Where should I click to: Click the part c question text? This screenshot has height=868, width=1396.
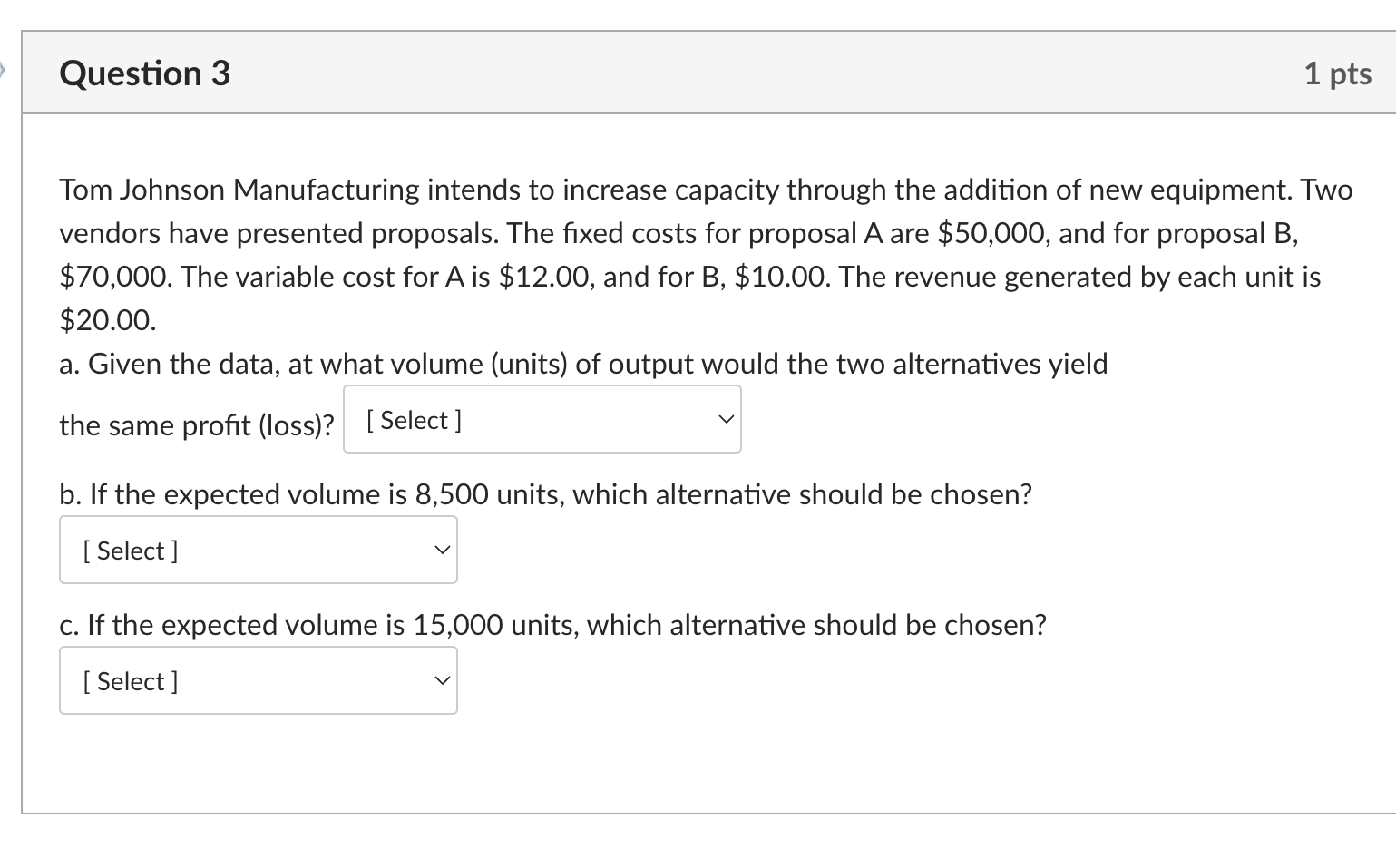point(552,625)
